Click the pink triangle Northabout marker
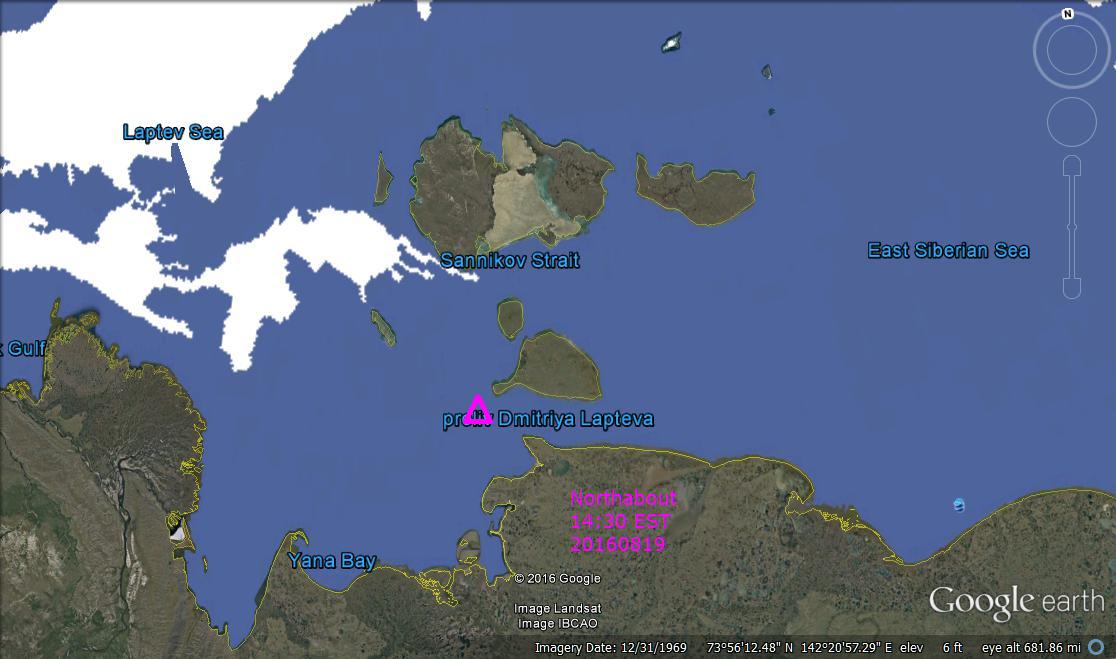Image resolution: width=1116 pixels, height=659 pixels. [478, 408]
